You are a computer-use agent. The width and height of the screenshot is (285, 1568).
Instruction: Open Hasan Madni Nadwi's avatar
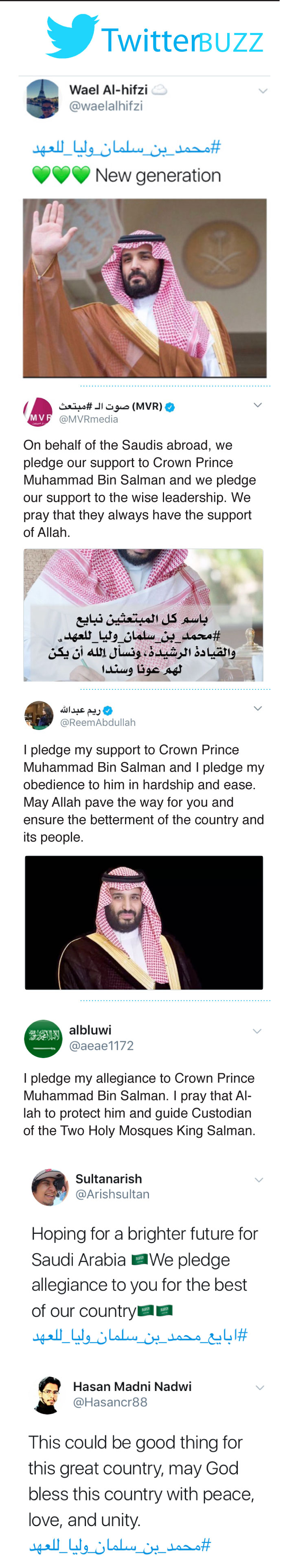48,1394
